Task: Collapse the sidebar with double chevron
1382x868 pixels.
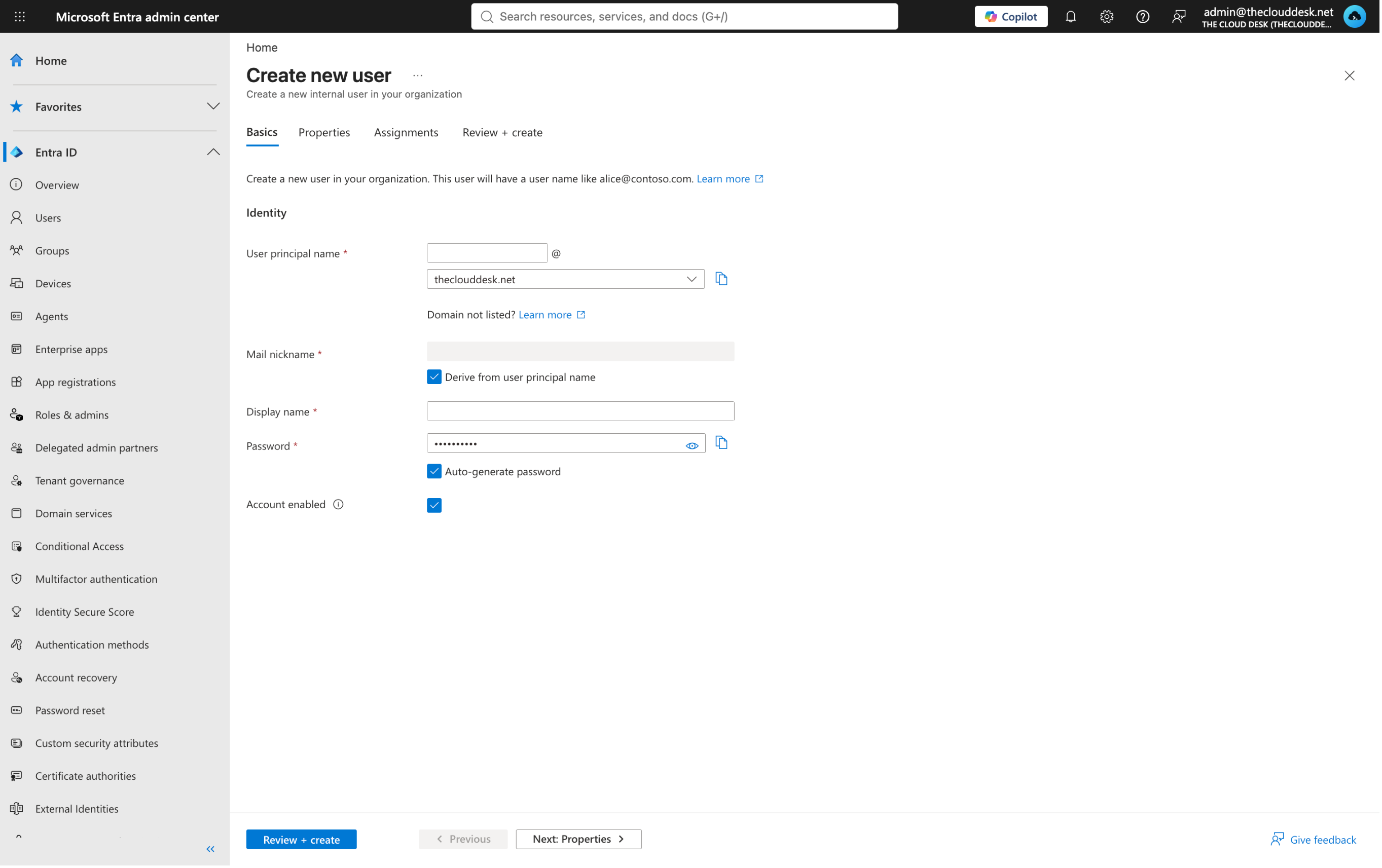Action: click(210, 849)
